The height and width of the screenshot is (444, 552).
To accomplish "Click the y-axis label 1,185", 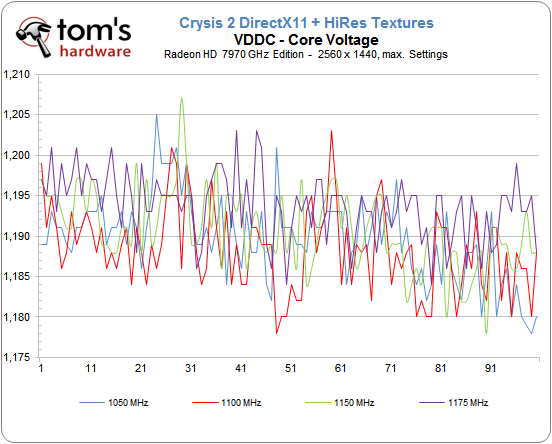I will coord(17,277).
